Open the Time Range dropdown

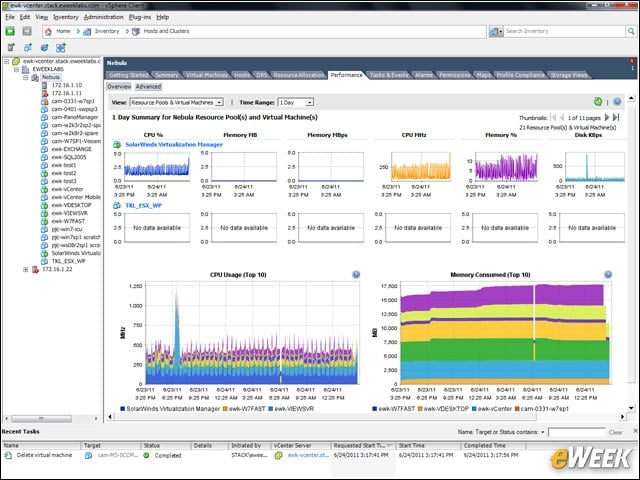(x=296, y=102)
